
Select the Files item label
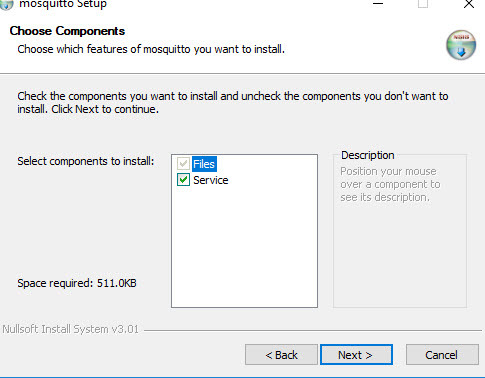(204, 164)
